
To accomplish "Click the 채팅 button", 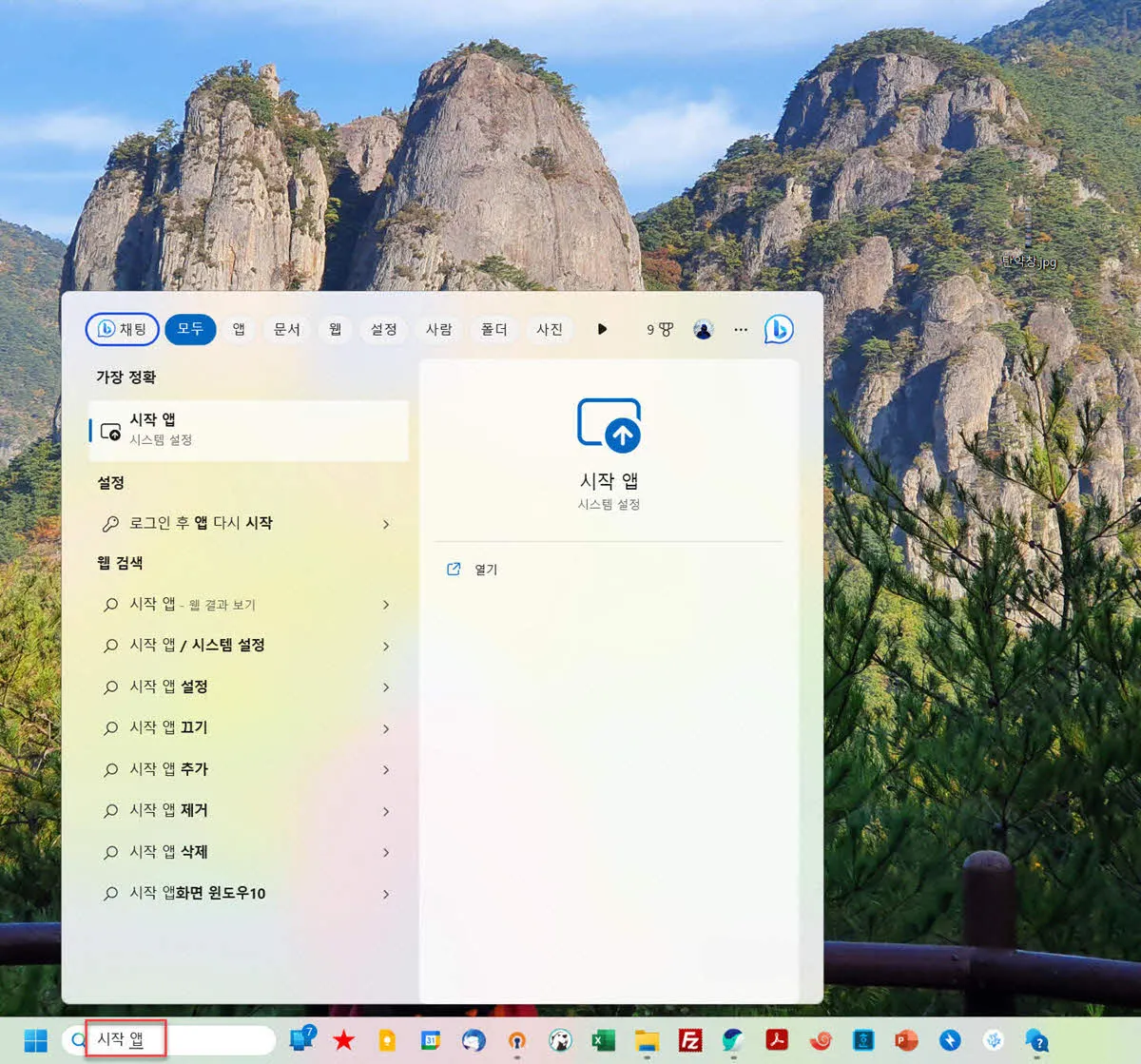I will coord(122,329).
